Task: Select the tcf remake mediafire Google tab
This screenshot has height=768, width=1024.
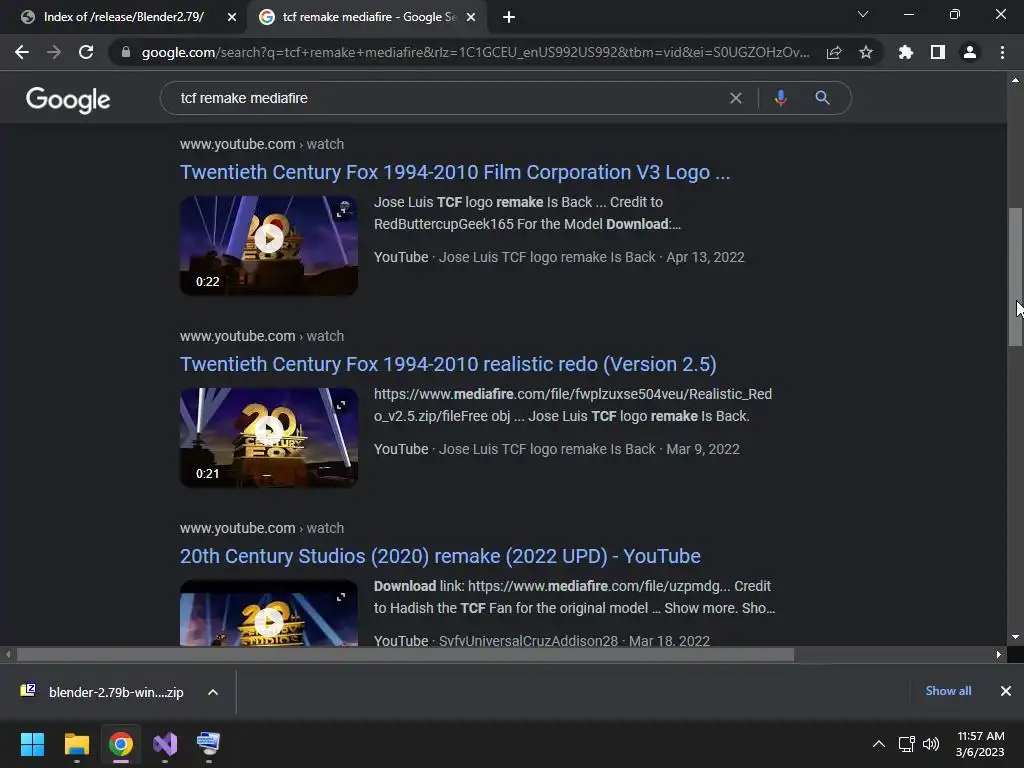Action: click(x=368, y=17)
